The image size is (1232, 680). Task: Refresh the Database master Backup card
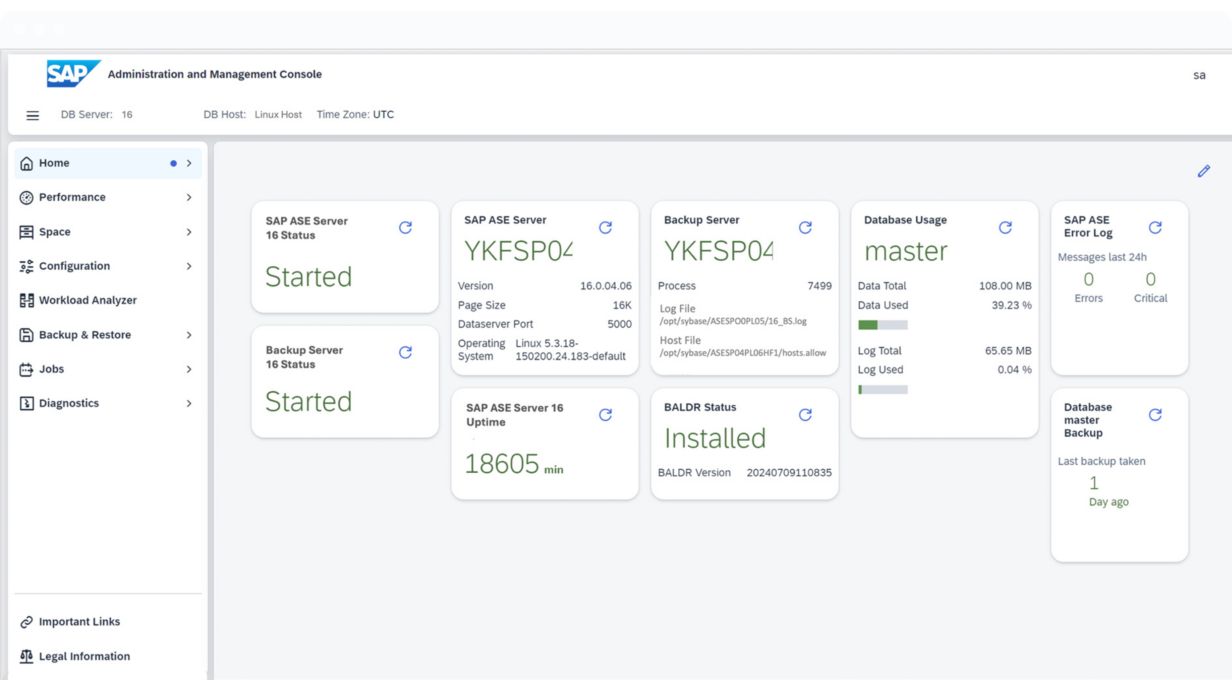pyautogui.click(x=1155, y=414)
